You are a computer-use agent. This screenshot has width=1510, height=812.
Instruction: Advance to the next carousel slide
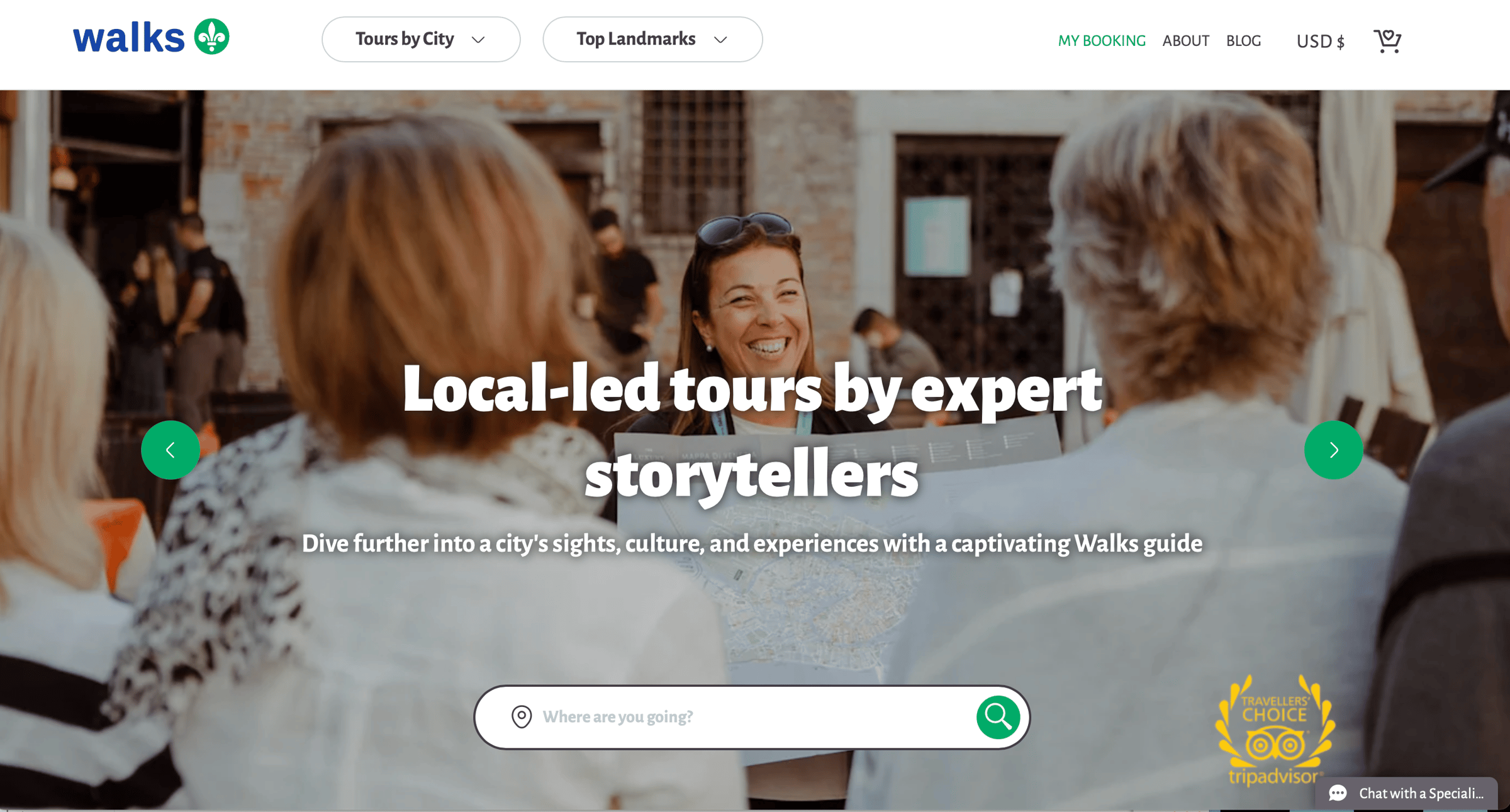pos(1333,450)
